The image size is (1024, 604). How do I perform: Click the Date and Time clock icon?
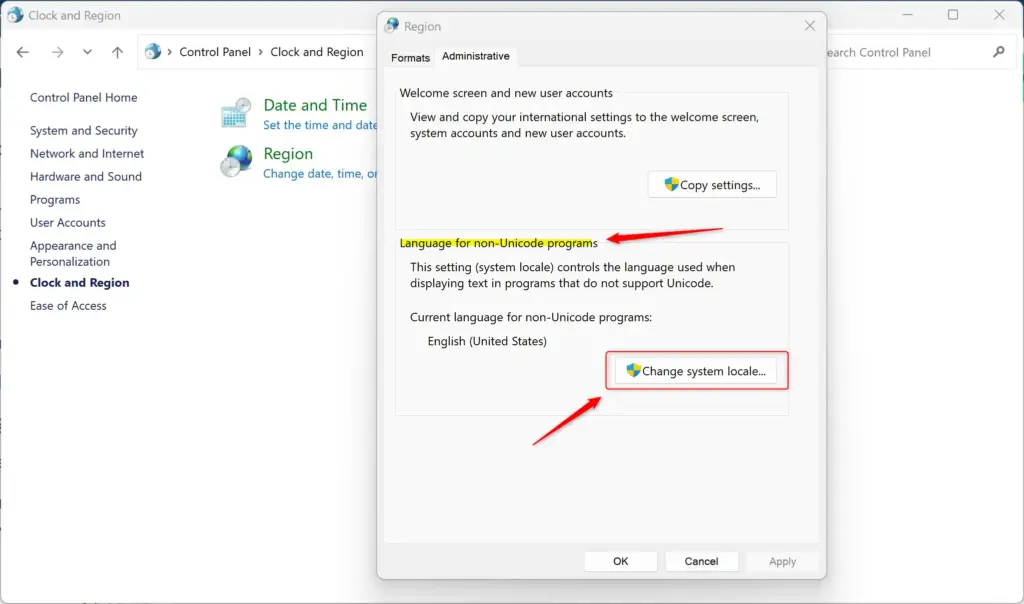(236, 112)
